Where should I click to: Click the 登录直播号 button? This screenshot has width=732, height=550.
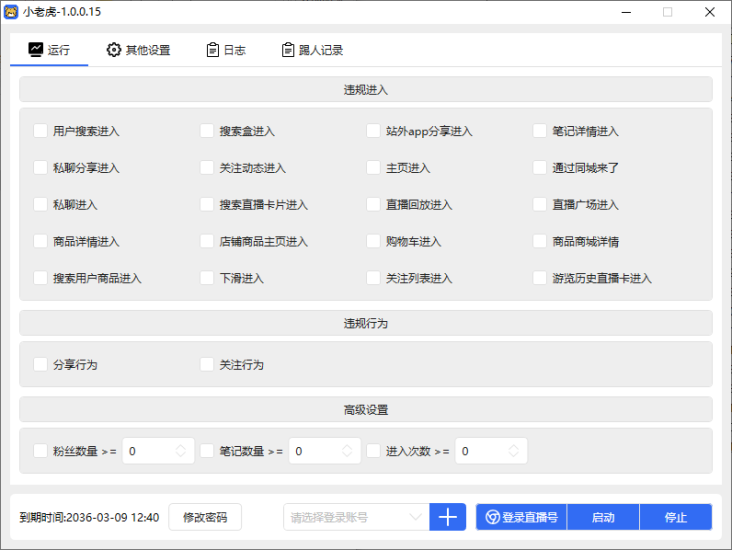[521, 517]
